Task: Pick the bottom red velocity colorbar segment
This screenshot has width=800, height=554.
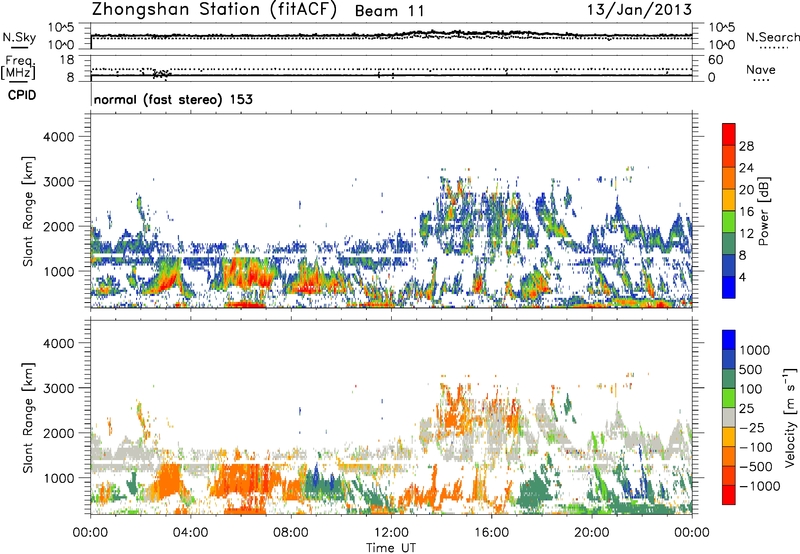Action: point(729,495)
